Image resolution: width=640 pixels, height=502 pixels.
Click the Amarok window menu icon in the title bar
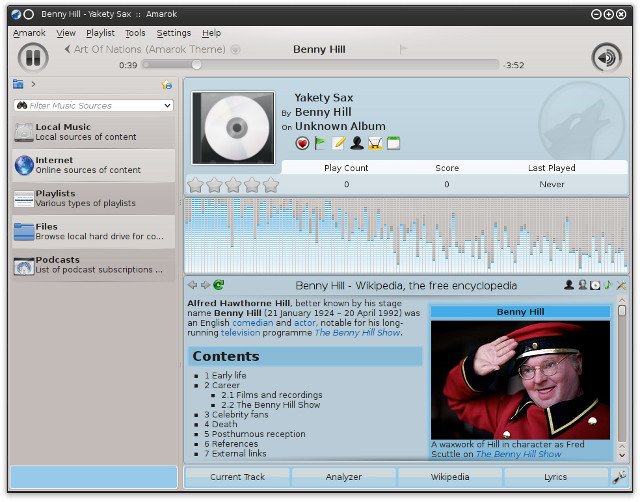pyautogui.click(x=16, y=15)
